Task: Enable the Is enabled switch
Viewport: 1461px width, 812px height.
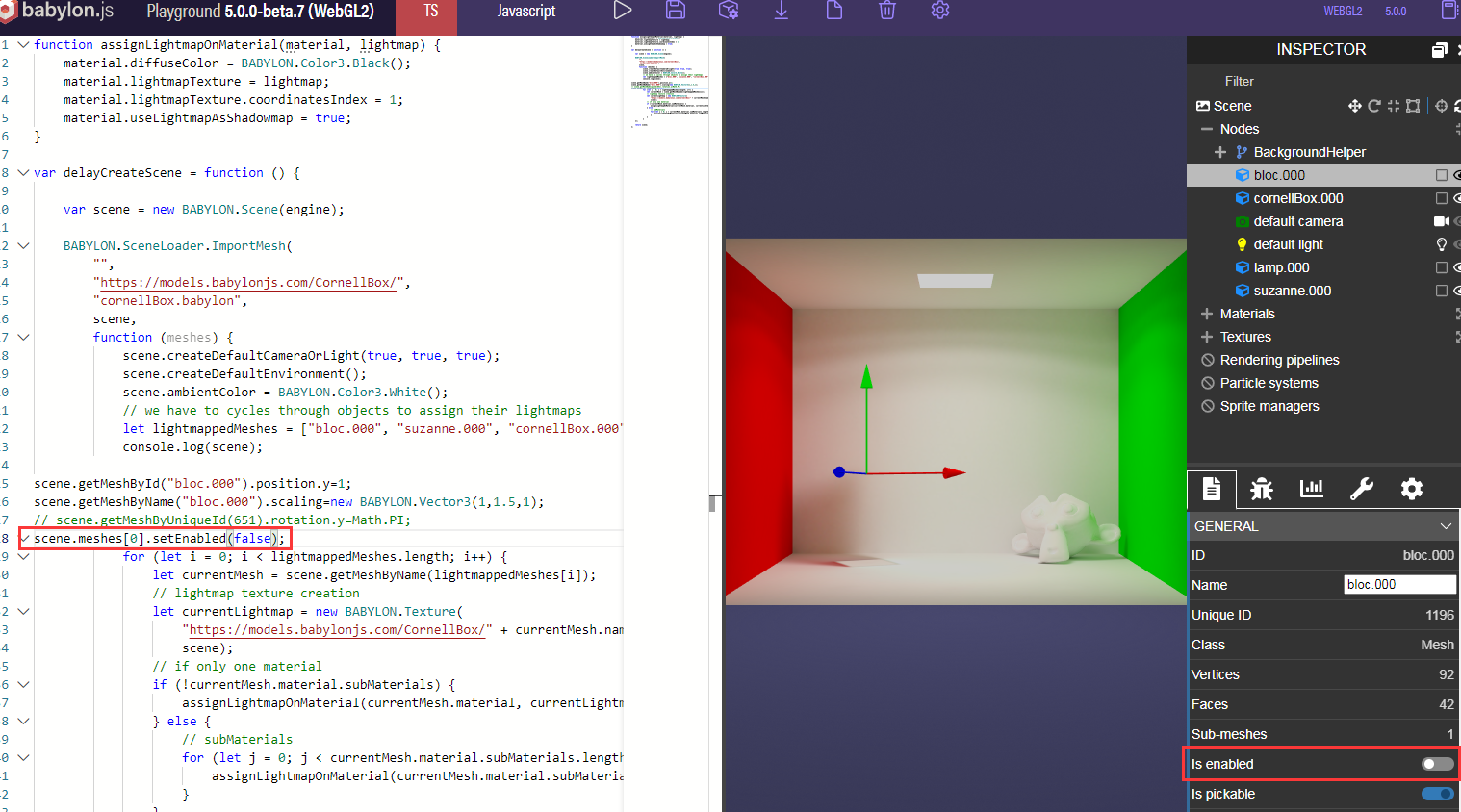Action: click(1436, 763)
